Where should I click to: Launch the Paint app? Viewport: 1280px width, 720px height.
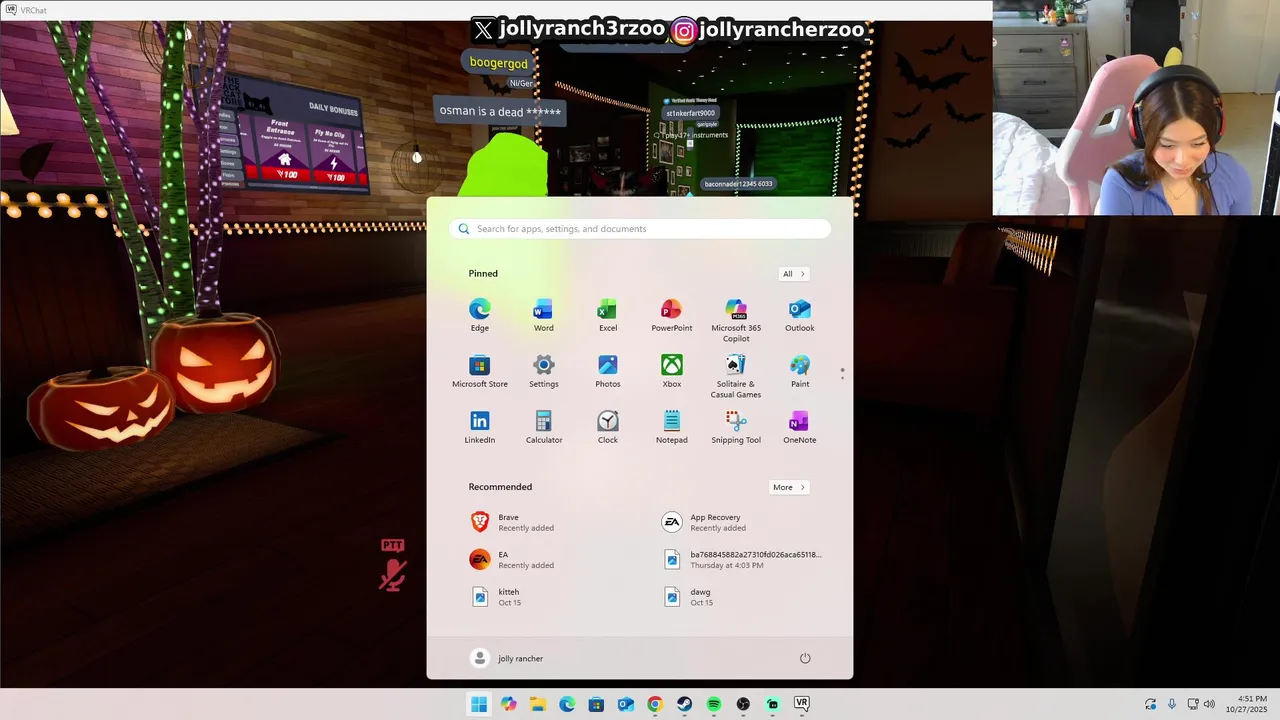pos(800,371)
